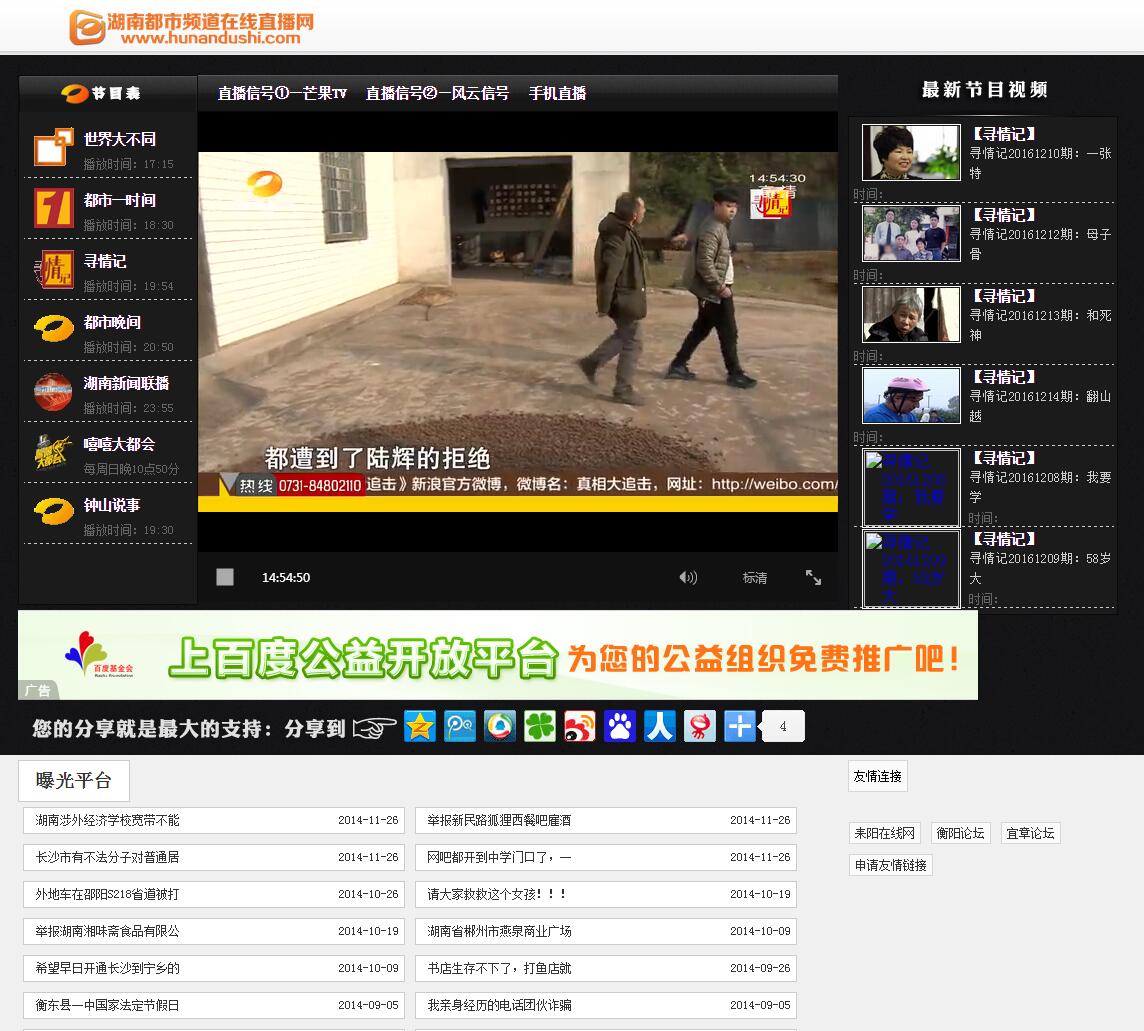
Task: Visit 衡阳论坛 friend link
Action: click(960, 833)
